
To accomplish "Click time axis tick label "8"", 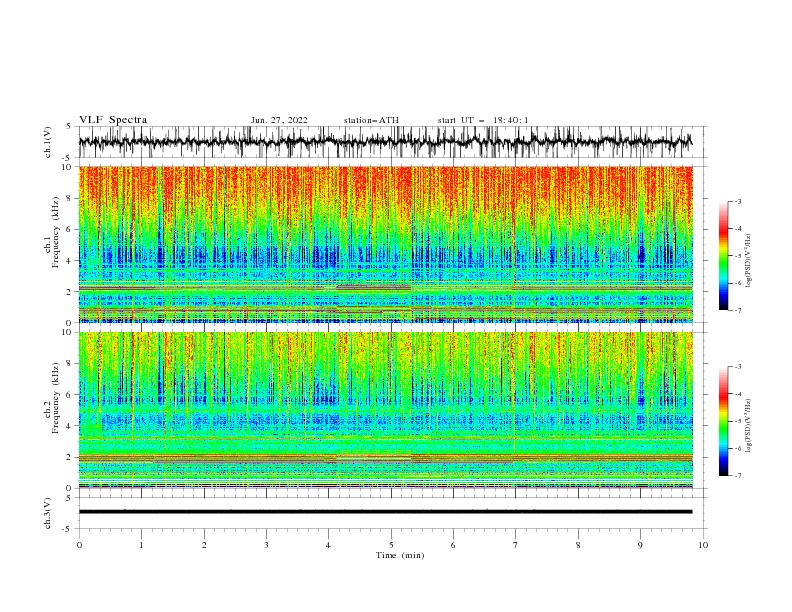I will coord(578,545).
